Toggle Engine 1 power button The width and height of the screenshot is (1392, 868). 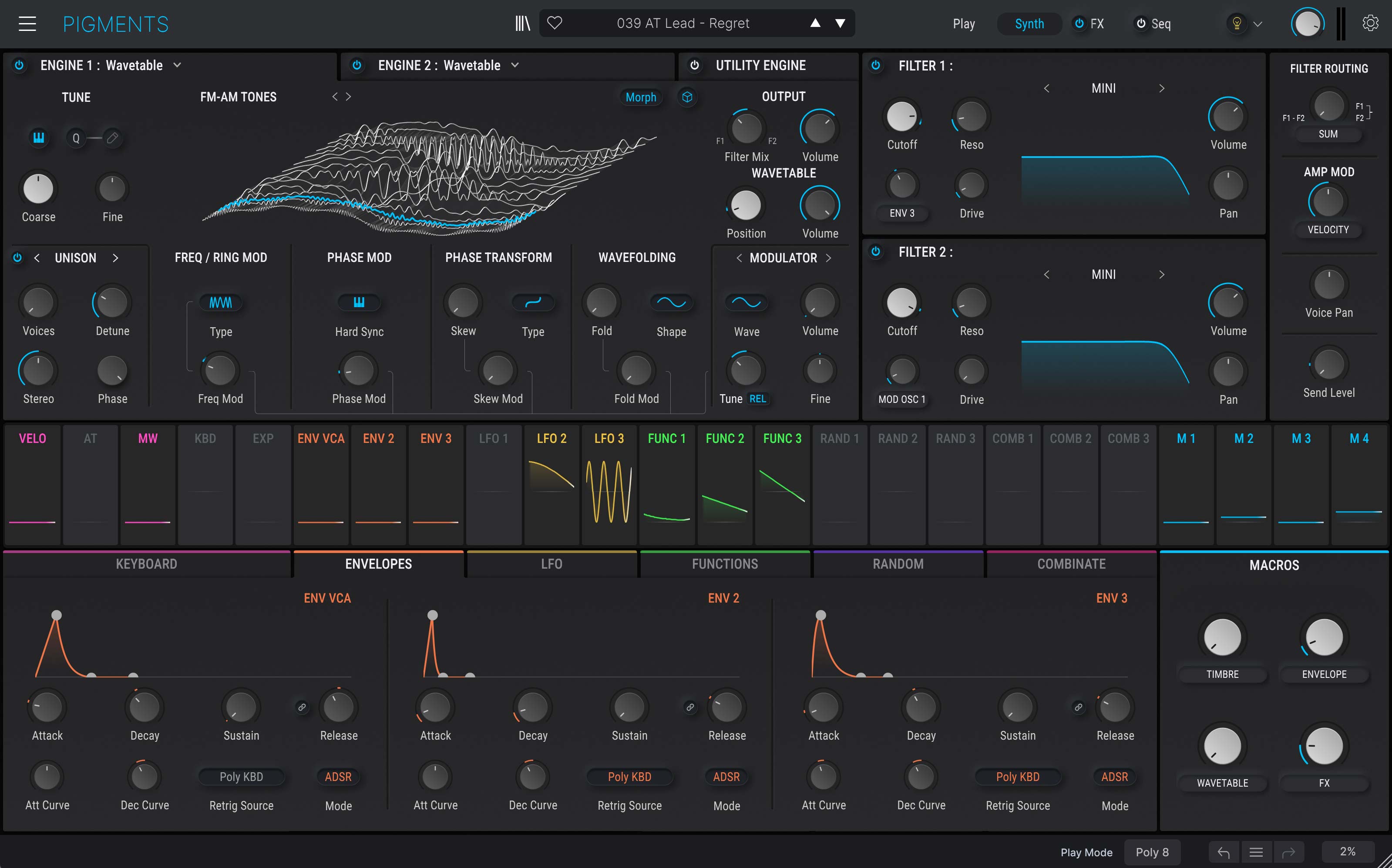pos(20,65)
